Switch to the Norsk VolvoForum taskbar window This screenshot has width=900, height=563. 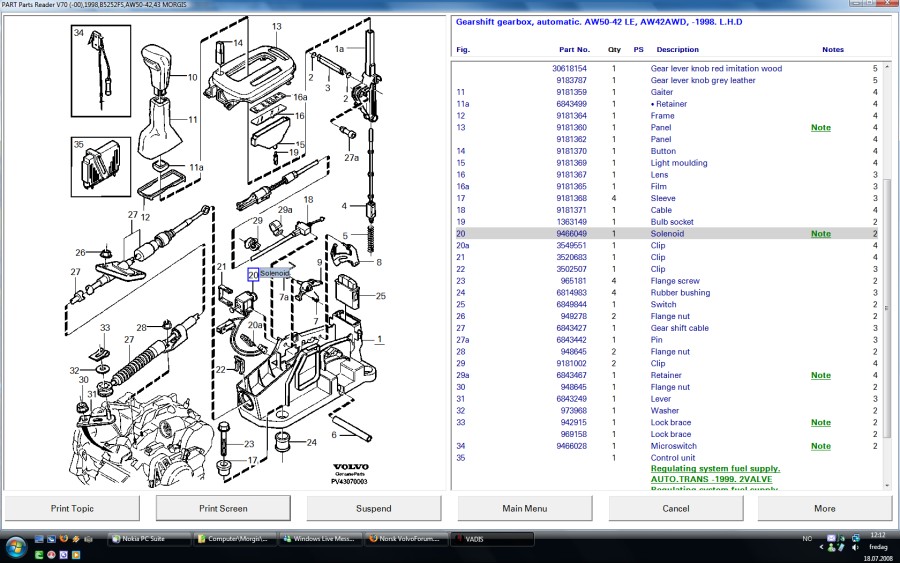(x=406, y=539)
